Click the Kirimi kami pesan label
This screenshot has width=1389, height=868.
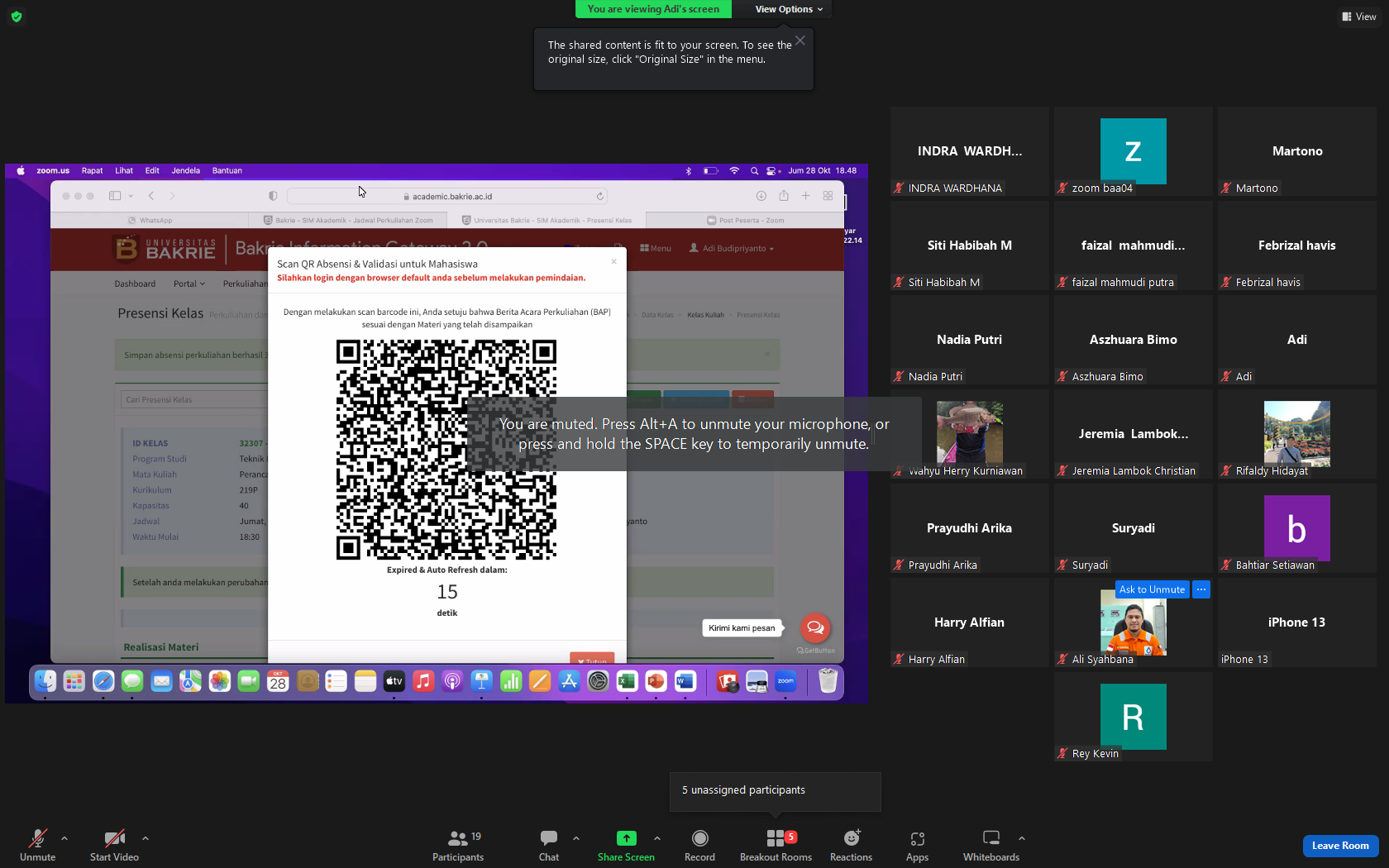coord(742,628)
